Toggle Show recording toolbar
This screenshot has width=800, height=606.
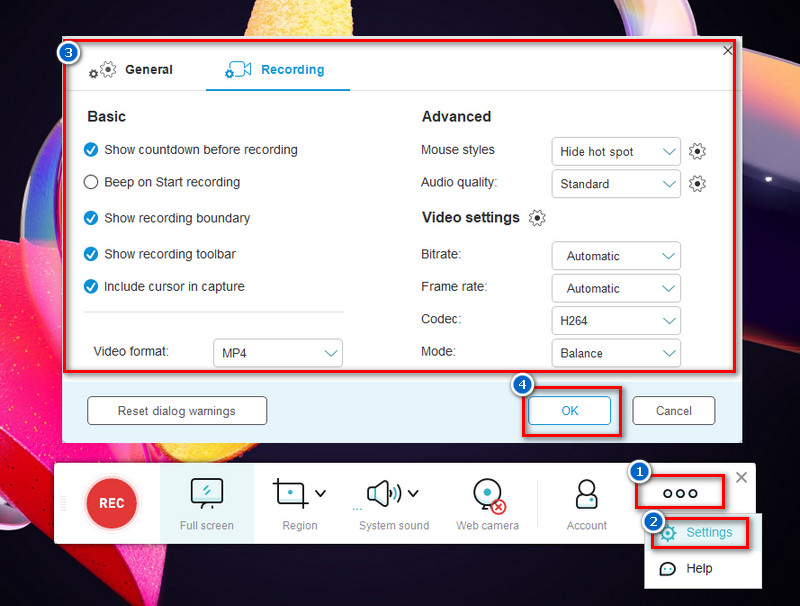91,254
